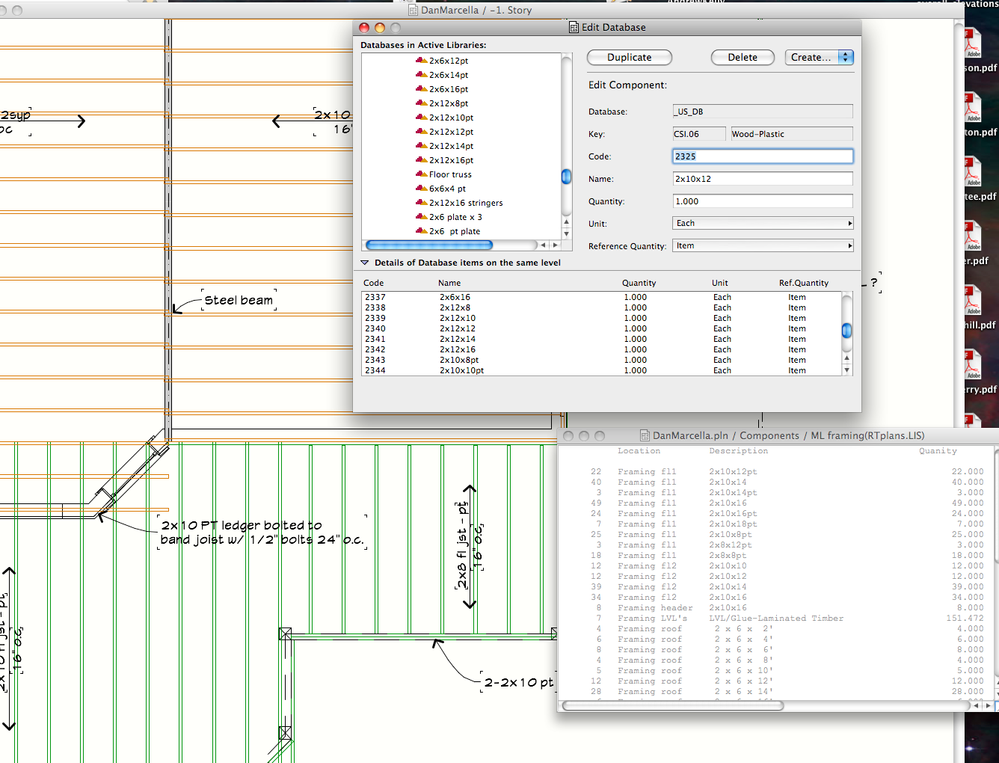Click the vertical scrollbar thumb of the details list
Viewport: 999px width, 763px height.
[x=847, y=330]
